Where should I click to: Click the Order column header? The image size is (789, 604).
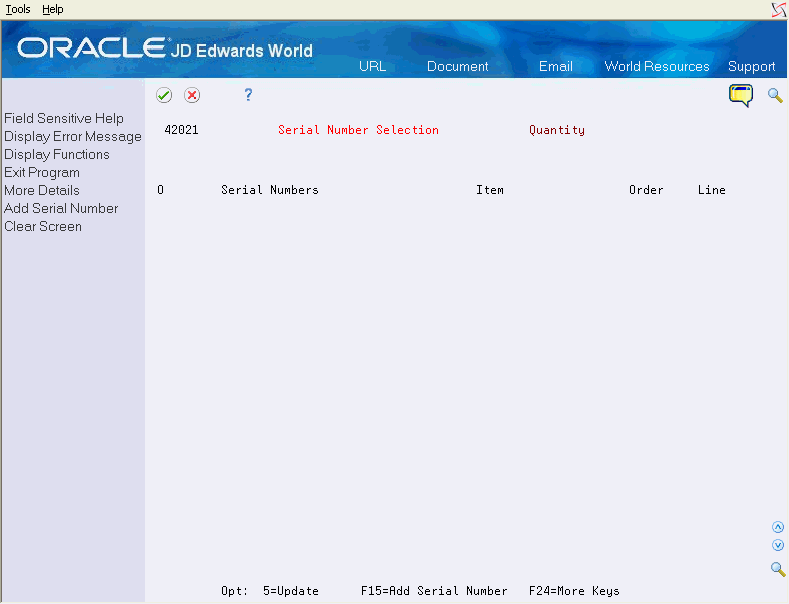point(646,190)
